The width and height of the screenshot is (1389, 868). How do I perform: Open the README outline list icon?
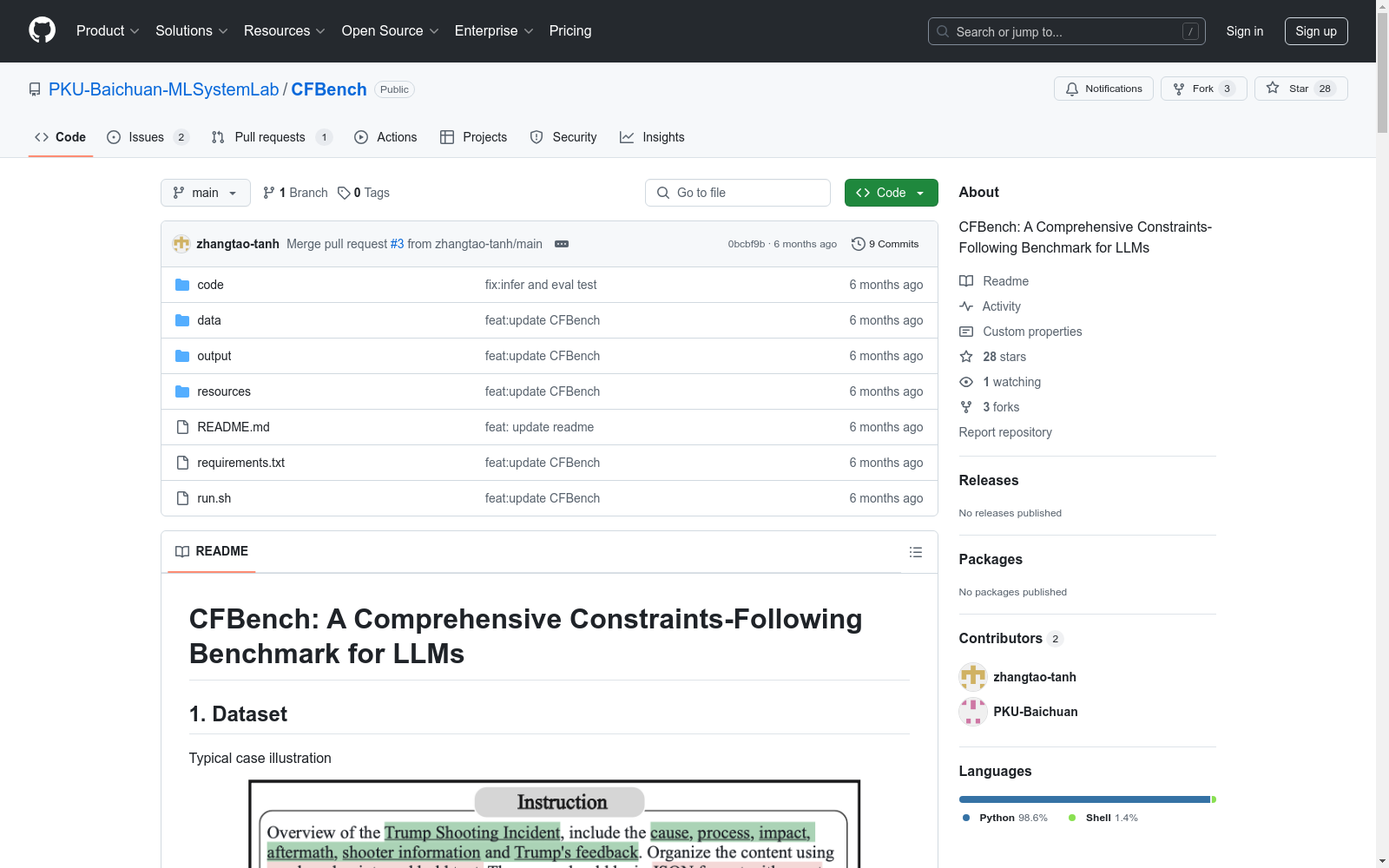click(915, 552)
